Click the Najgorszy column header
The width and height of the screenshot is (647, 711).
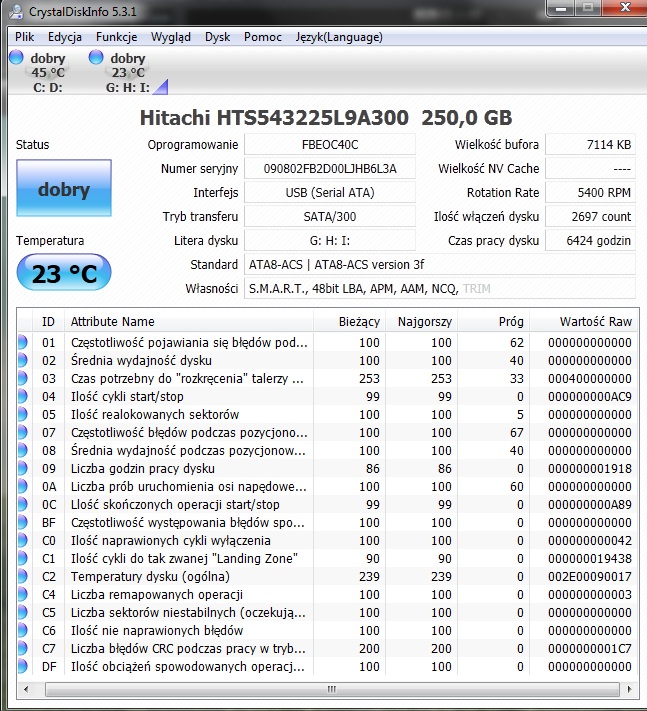pos(421,321)
